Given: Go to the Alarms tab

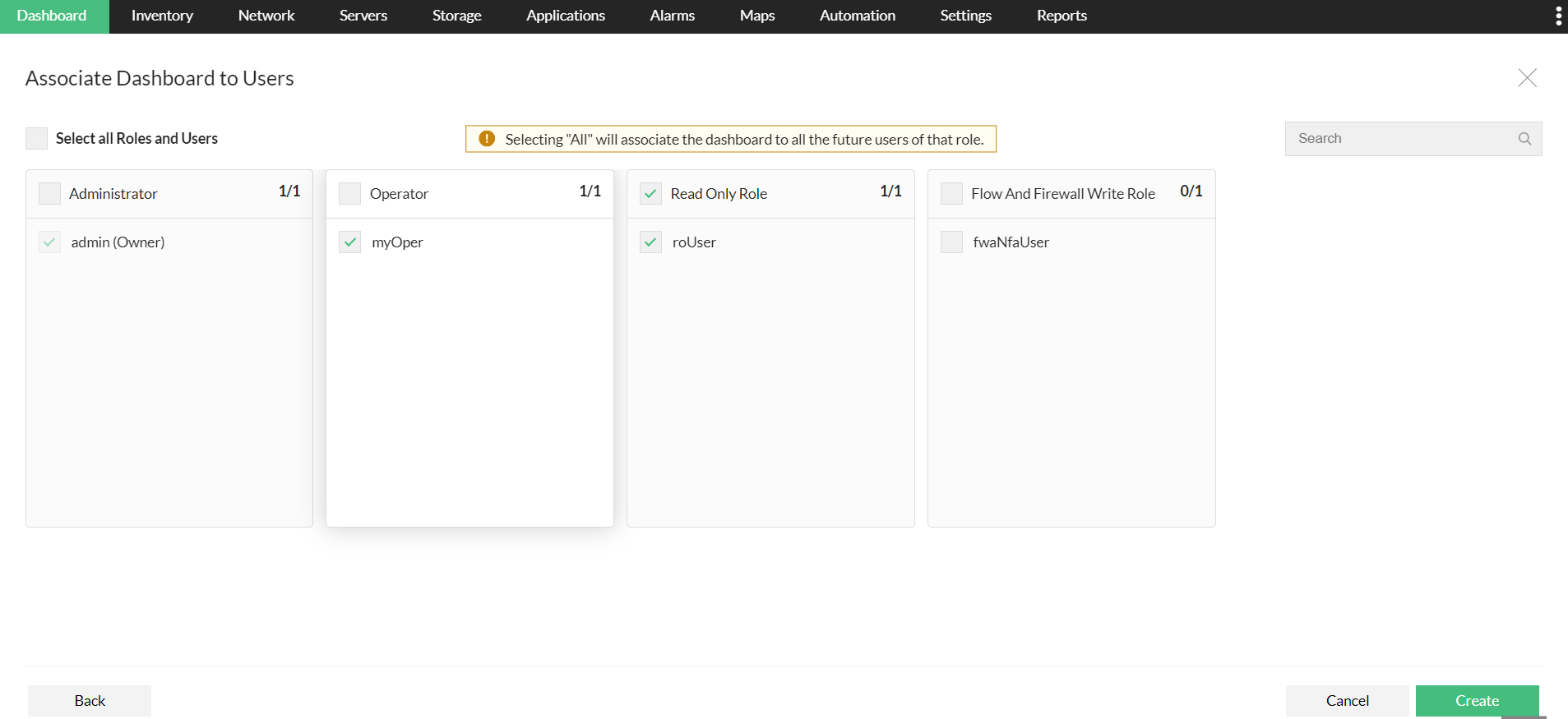Looking at the screenshot, I should [x=672, y=16].
